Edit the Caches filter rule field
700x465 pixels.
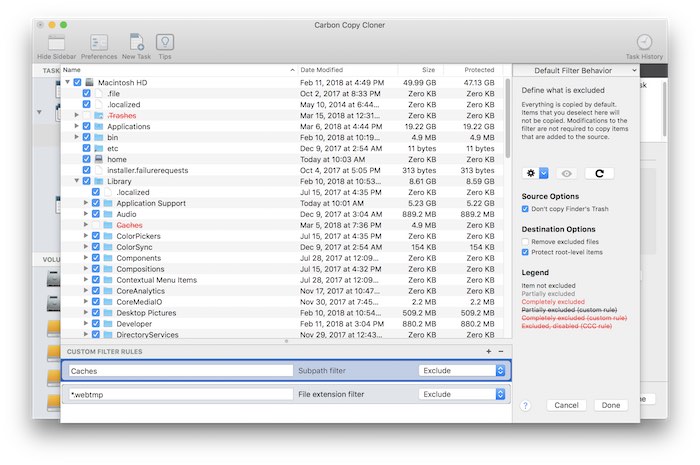click(181, 371)
